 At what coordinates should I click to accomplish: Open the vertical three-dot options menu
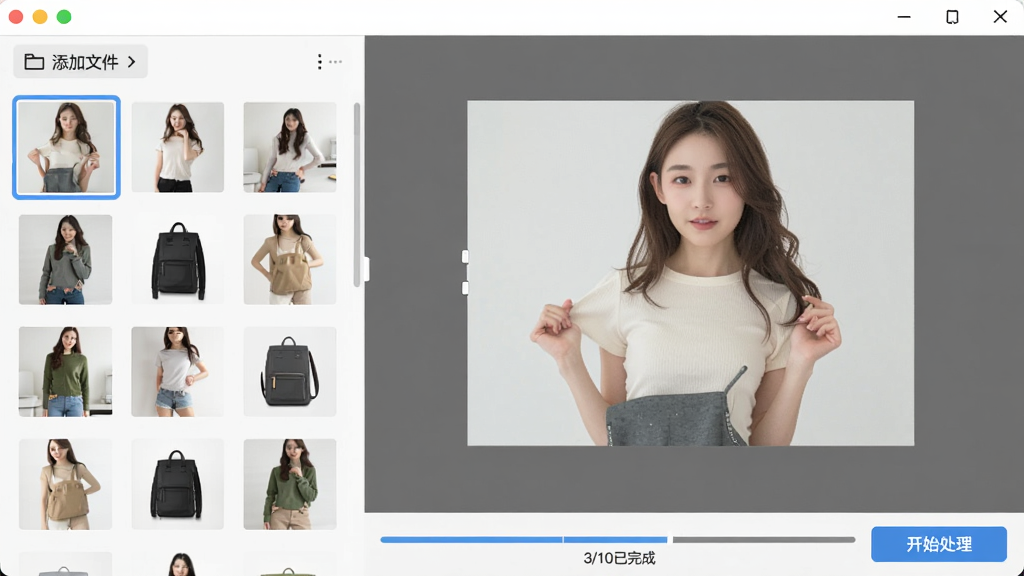pyautogui.click(x=319, y=62)
